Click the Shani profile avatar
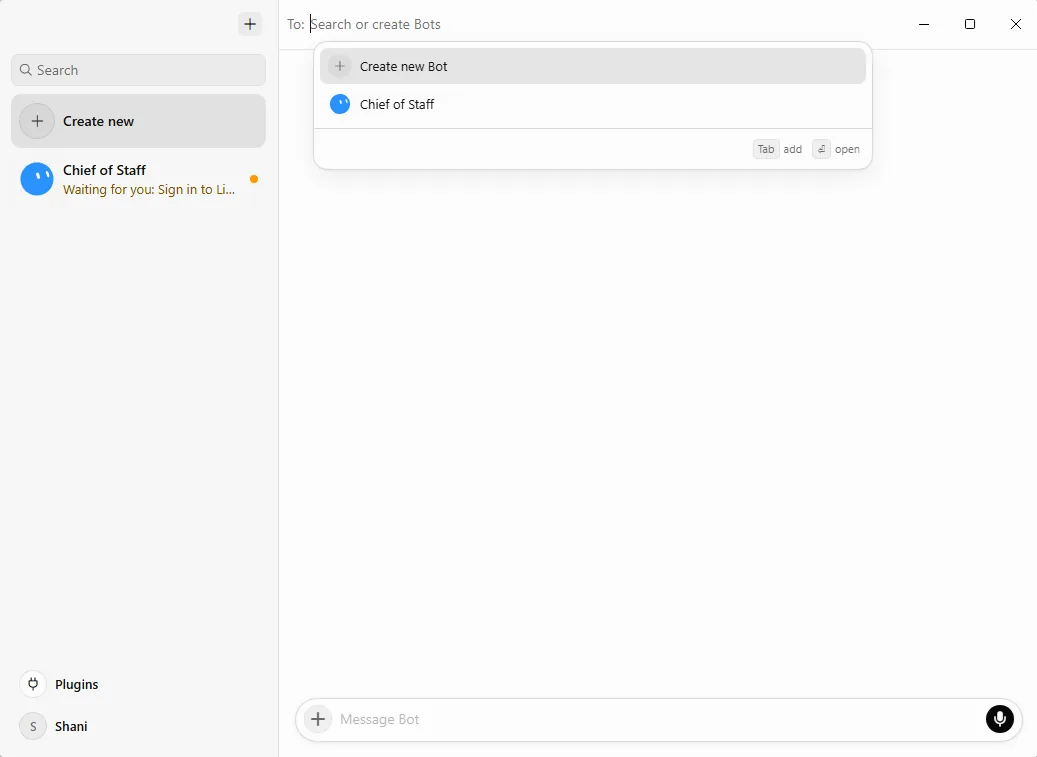1037x757 pixels. (x=33, y=726)
